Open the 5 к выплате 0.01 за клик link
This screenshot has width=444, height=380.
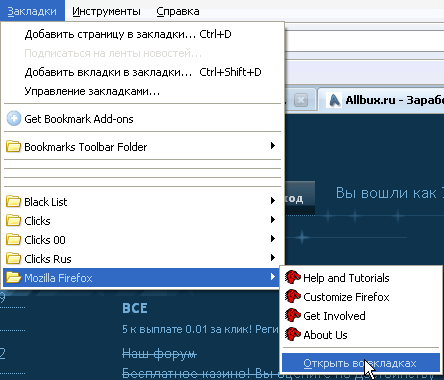click(x=200, y=329)
